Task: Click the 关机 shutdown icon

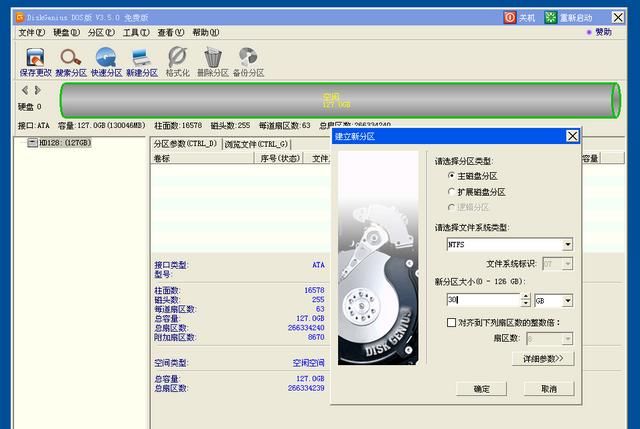Action: coord(510,17)
